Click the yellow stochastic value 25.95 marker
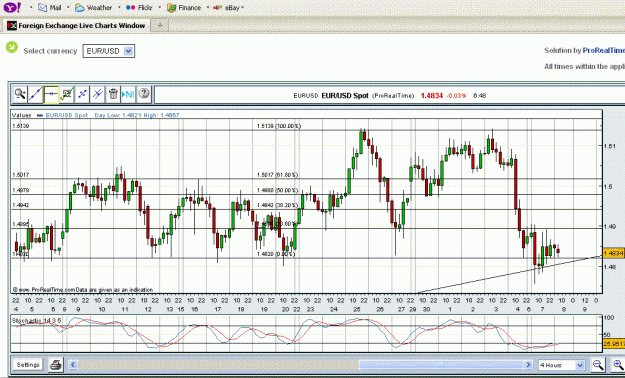Image resolution: width=625 pixels, height=378 pixels. pyautogui.click(x=614, y=343)
